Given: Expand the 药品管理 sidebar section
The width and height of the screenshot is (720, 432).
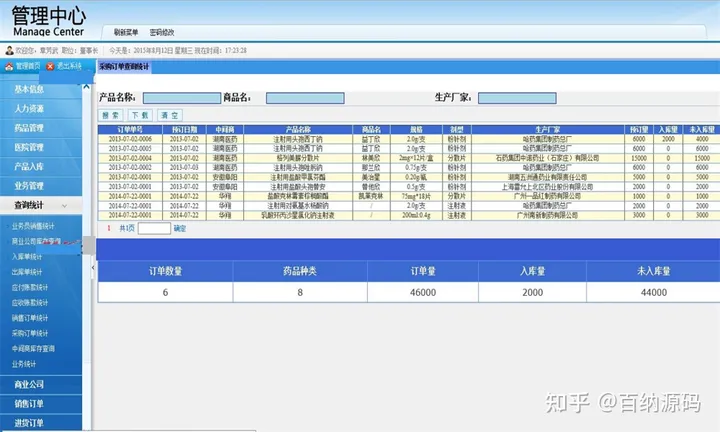Looking at the screenshot, I should pyautogui.click(x=30, y=128).
